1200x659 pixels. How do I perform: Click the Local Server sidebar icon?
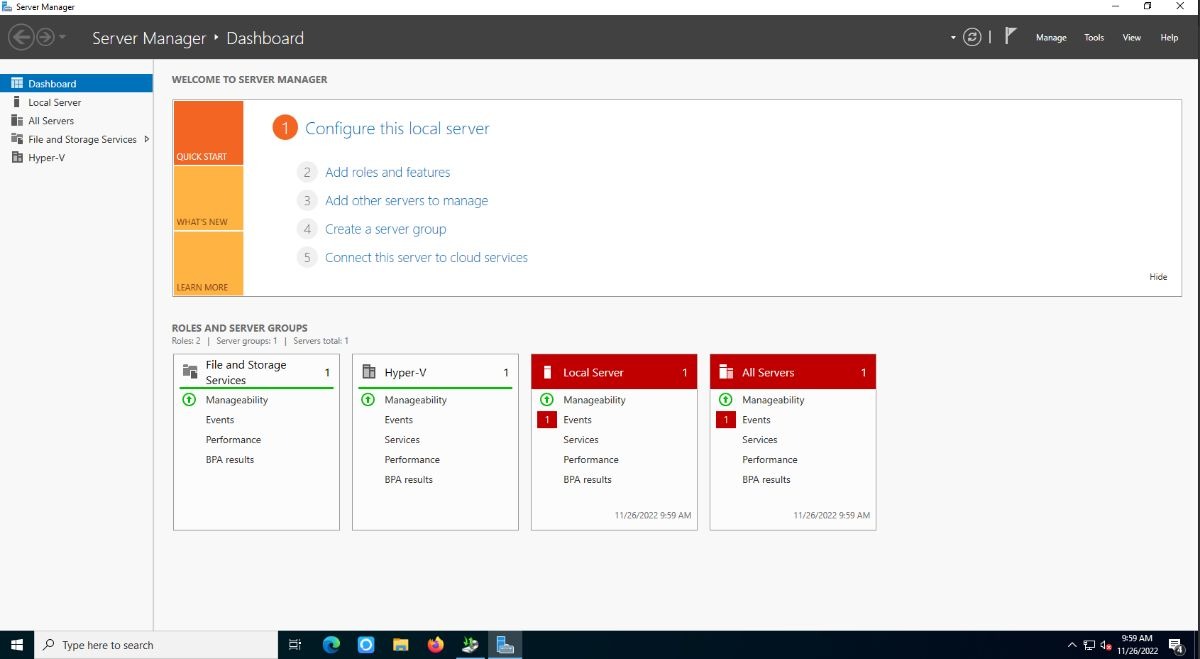pyautogui.click(x=17, y=102)
